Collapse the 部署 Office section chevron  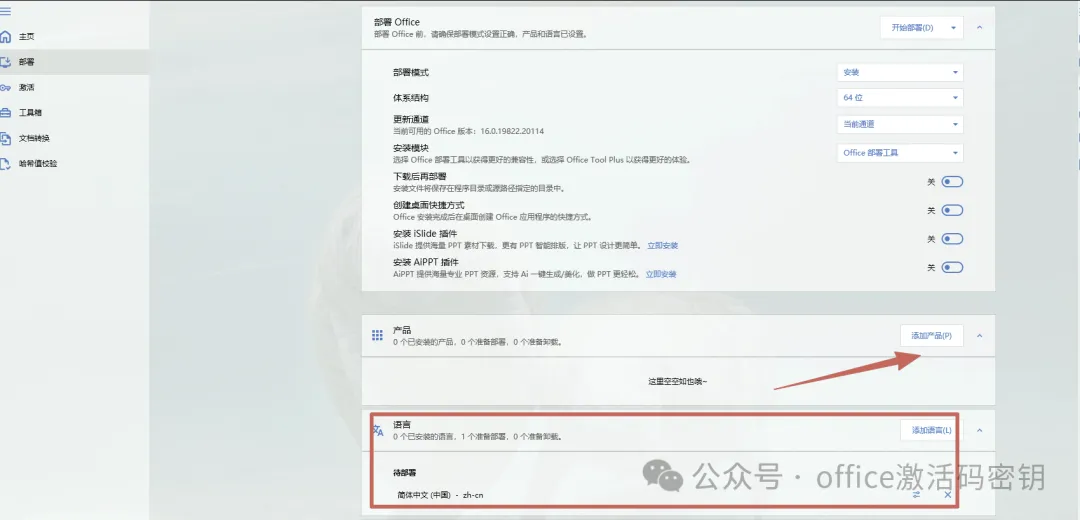coord(979,28)
